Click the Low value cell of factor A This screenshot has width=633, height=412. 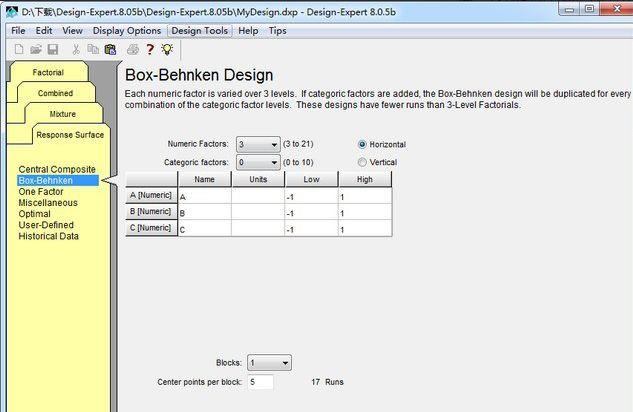coord(312,196)
